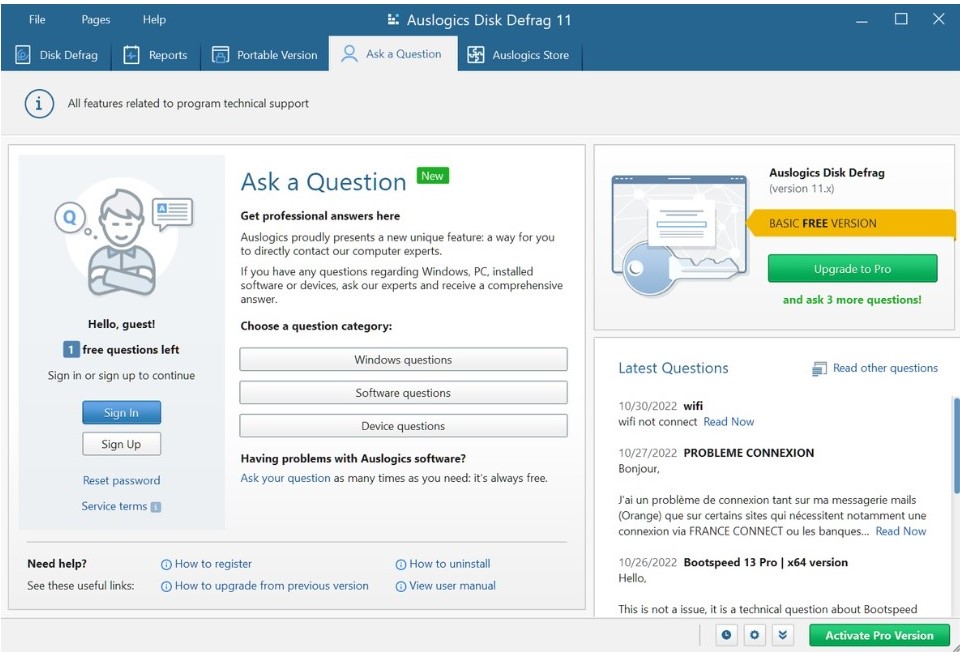Click the Activate Pro Version button

pyautogui.click(x=879, y=635)
